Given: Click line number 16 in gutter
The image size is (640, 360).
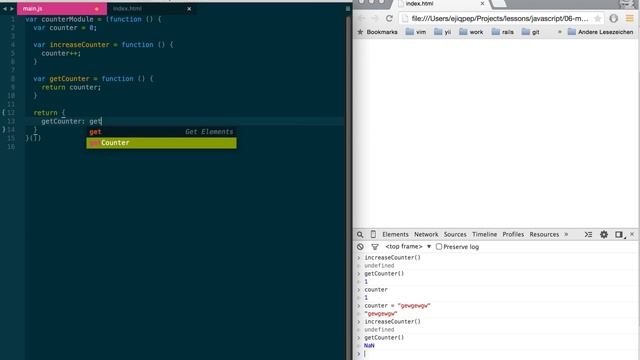Looking at the screenshot, I should coord(11,147).
